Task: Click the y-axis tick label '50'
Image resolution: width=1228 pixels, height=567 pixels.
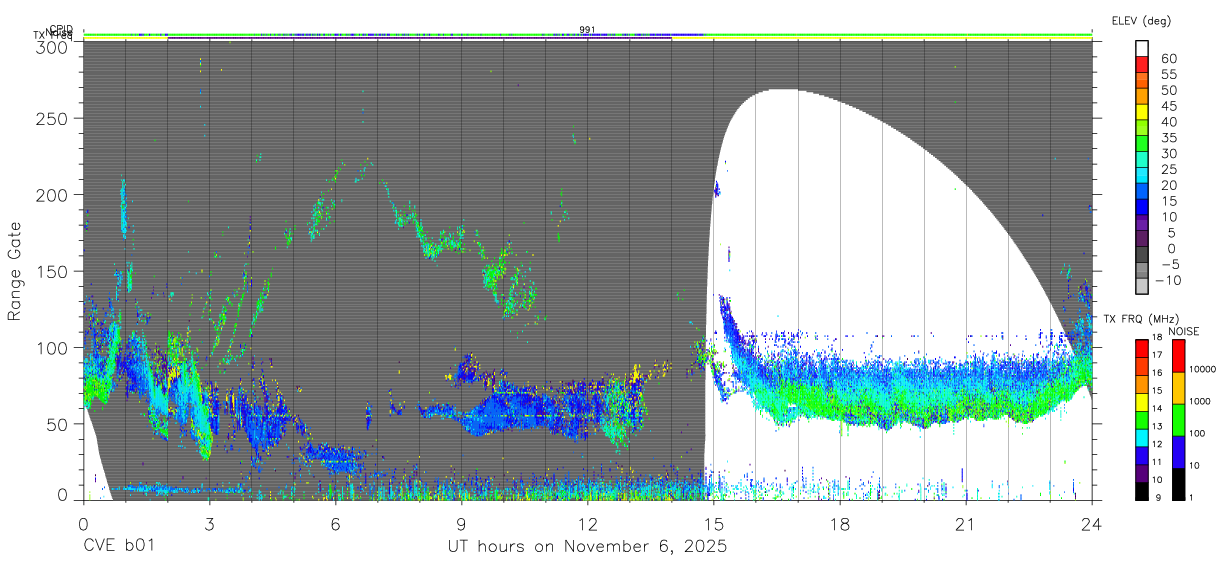Action: [x=59, y=423]
